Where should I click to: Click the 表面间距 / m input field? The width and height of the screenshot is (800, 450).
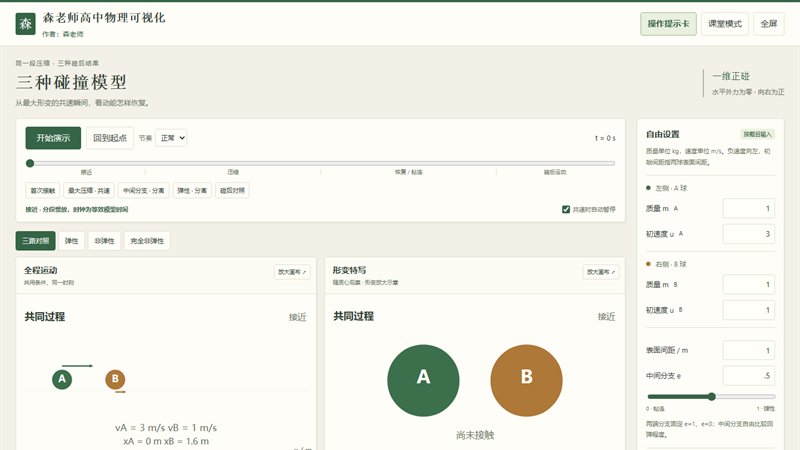[748, 351]
